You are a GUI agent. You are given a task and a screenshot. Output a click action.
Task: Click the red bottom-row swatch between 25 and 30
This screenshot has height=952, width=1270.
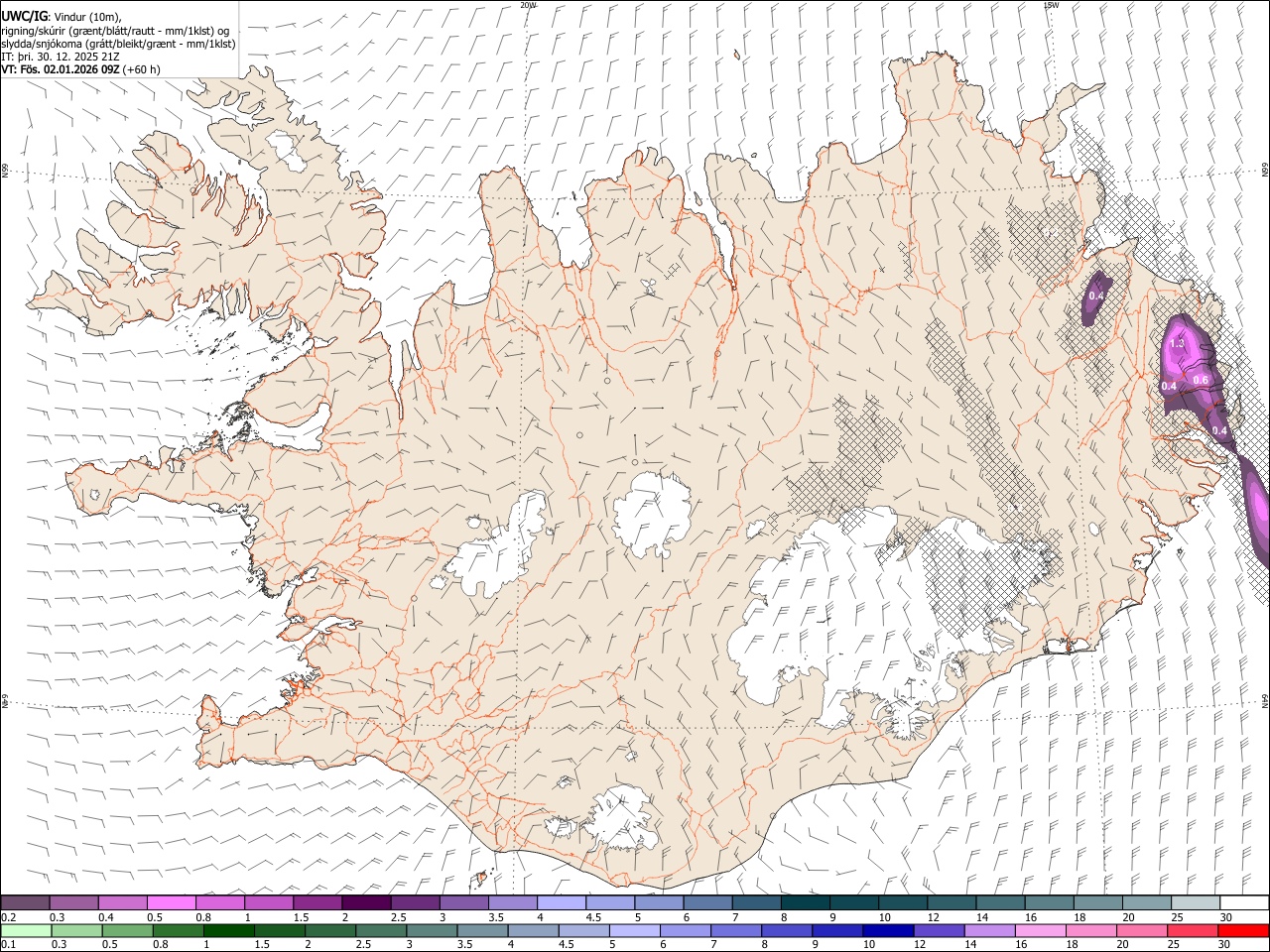click(1192, 930)
